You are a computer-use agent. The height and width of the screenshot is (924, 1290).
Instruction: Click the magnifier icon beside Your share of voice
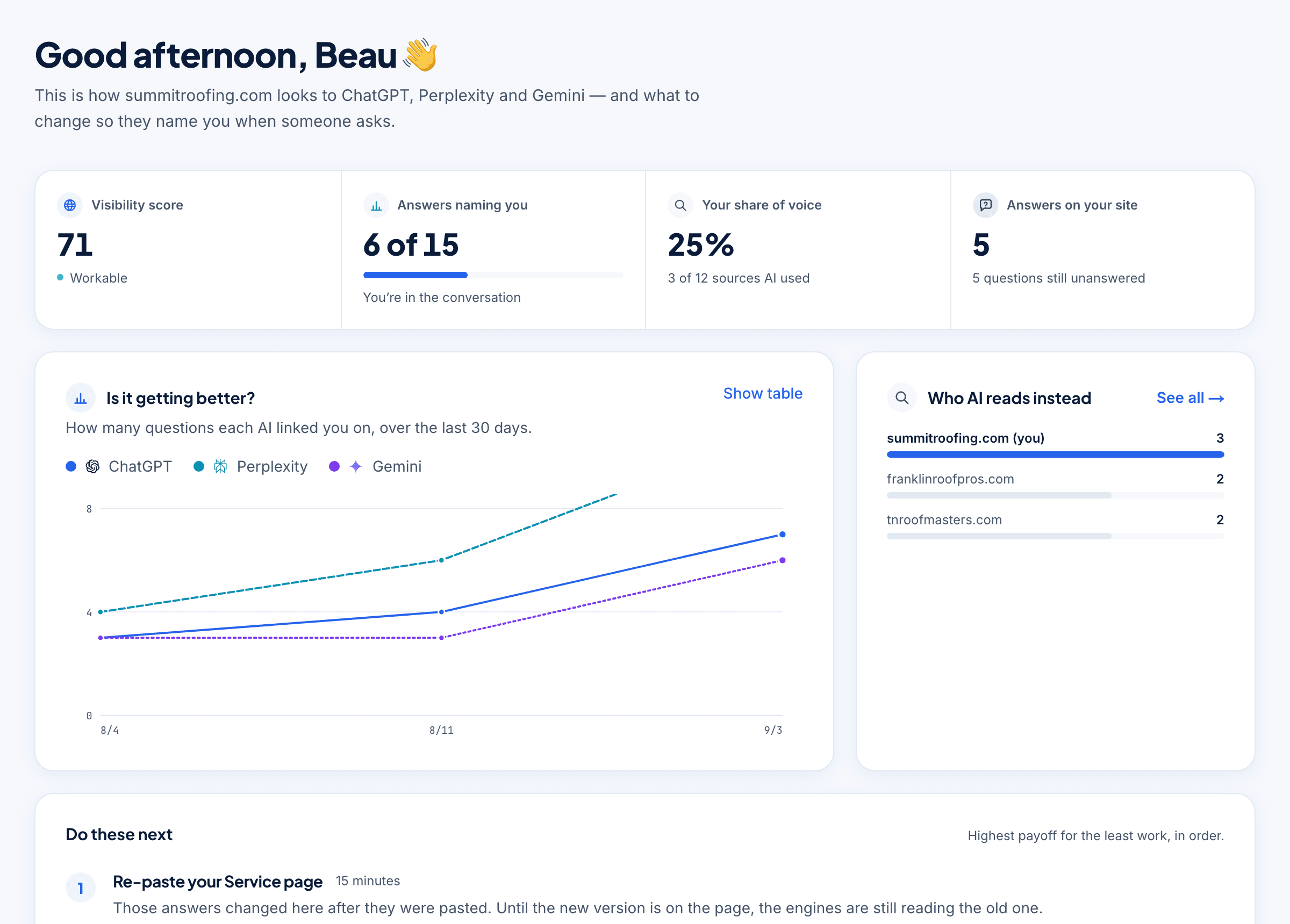click(680, 205)
